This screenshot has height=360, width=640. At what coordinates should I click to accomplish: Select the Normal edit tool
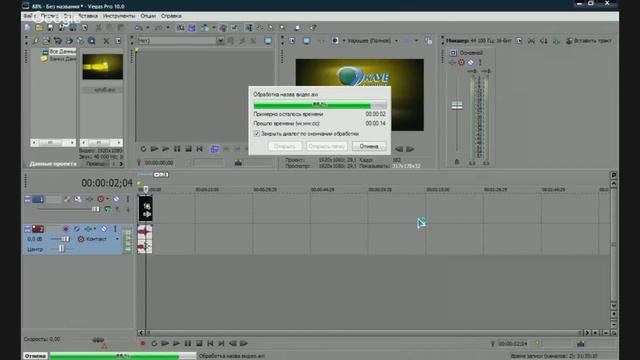click(x=249, y=28)
